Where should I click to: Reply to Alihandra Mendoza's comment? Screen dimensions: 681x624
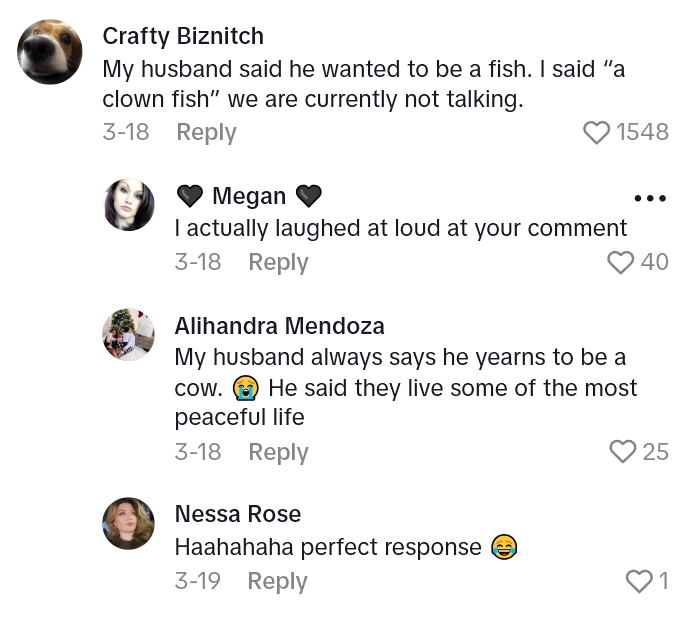coord(278,452)
